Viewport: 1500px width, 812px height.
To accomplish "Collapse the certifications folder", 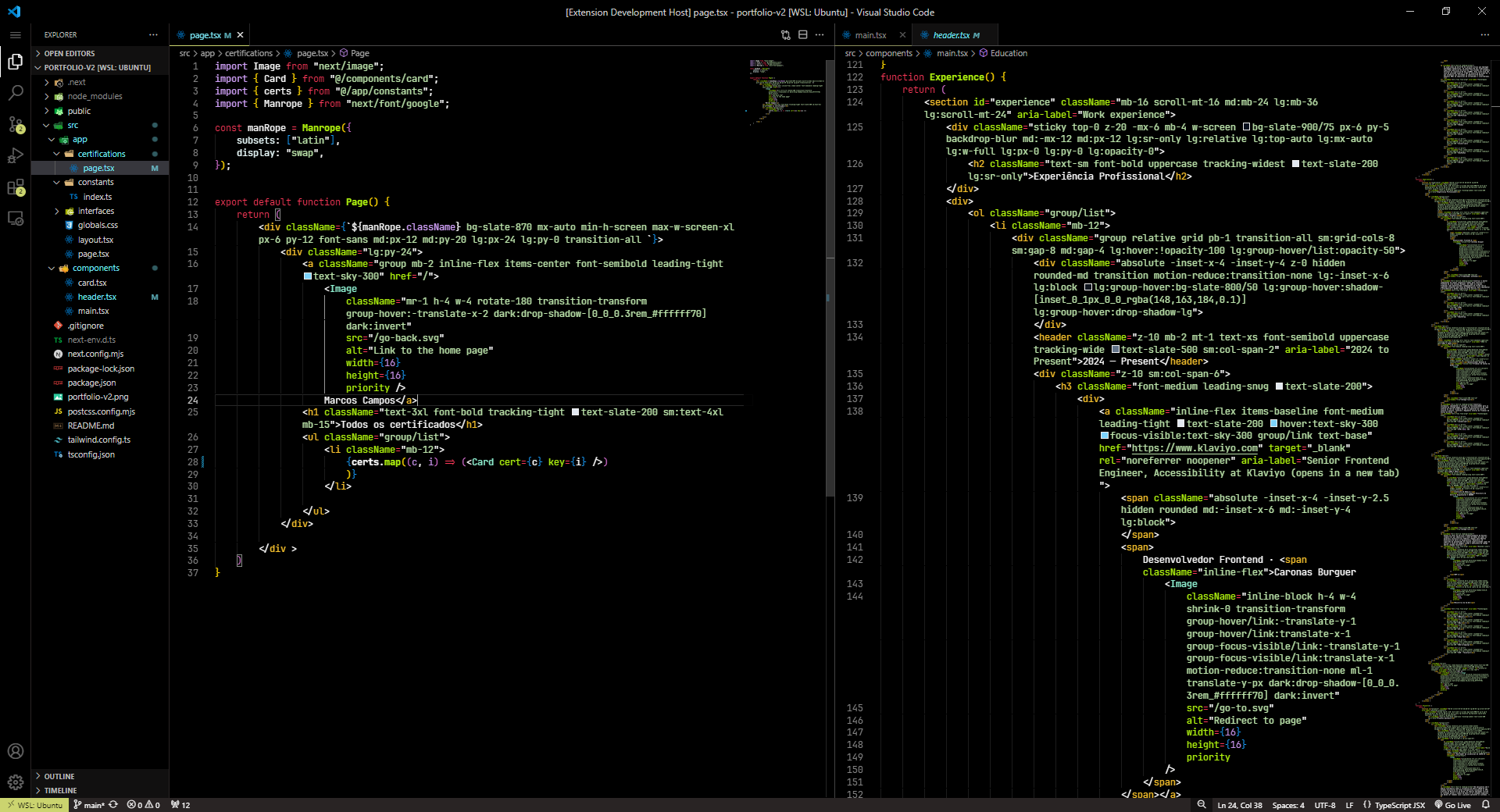I will pos(101,154).
